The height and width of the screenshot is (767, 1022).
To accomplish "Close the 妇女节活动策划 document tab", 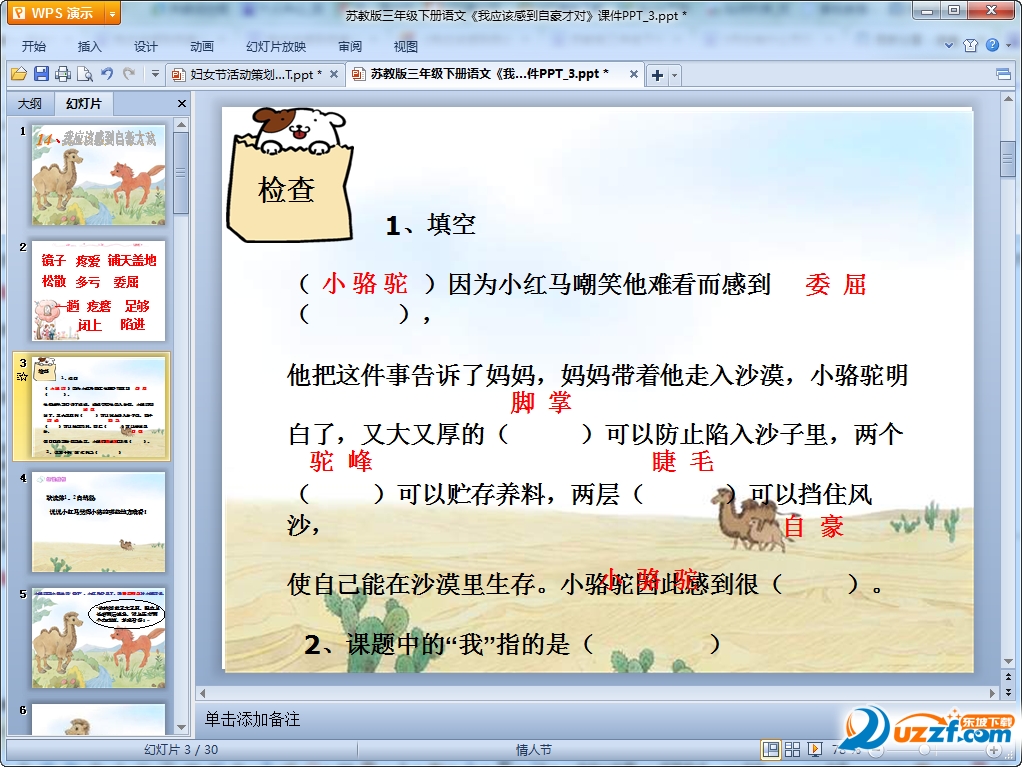I will (334, 74).
